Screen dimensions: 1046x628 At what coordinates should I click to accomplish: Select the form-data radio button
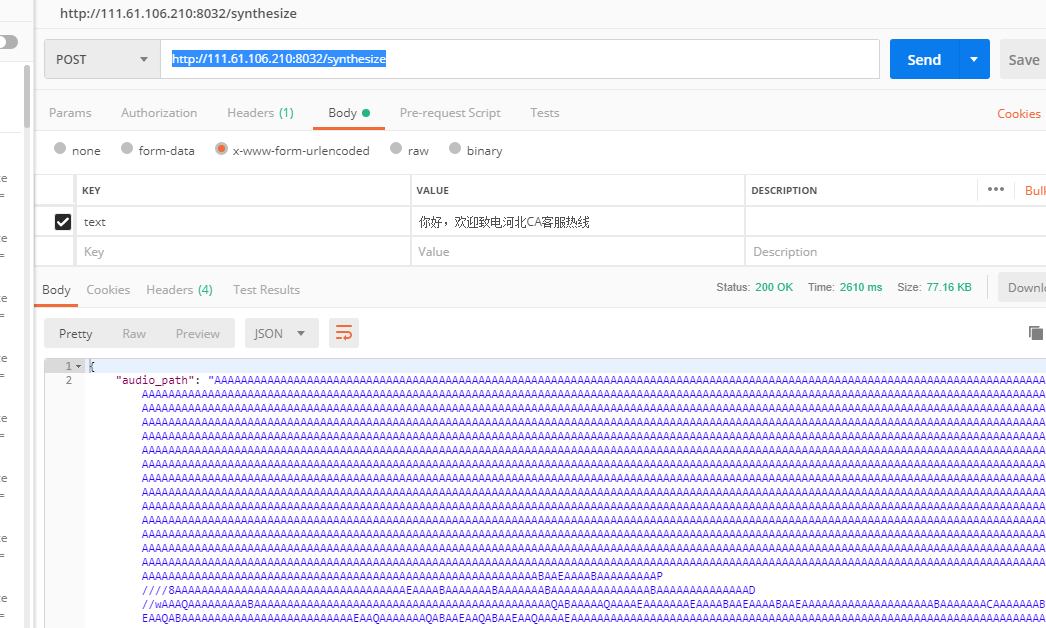[x=127, y=149]
